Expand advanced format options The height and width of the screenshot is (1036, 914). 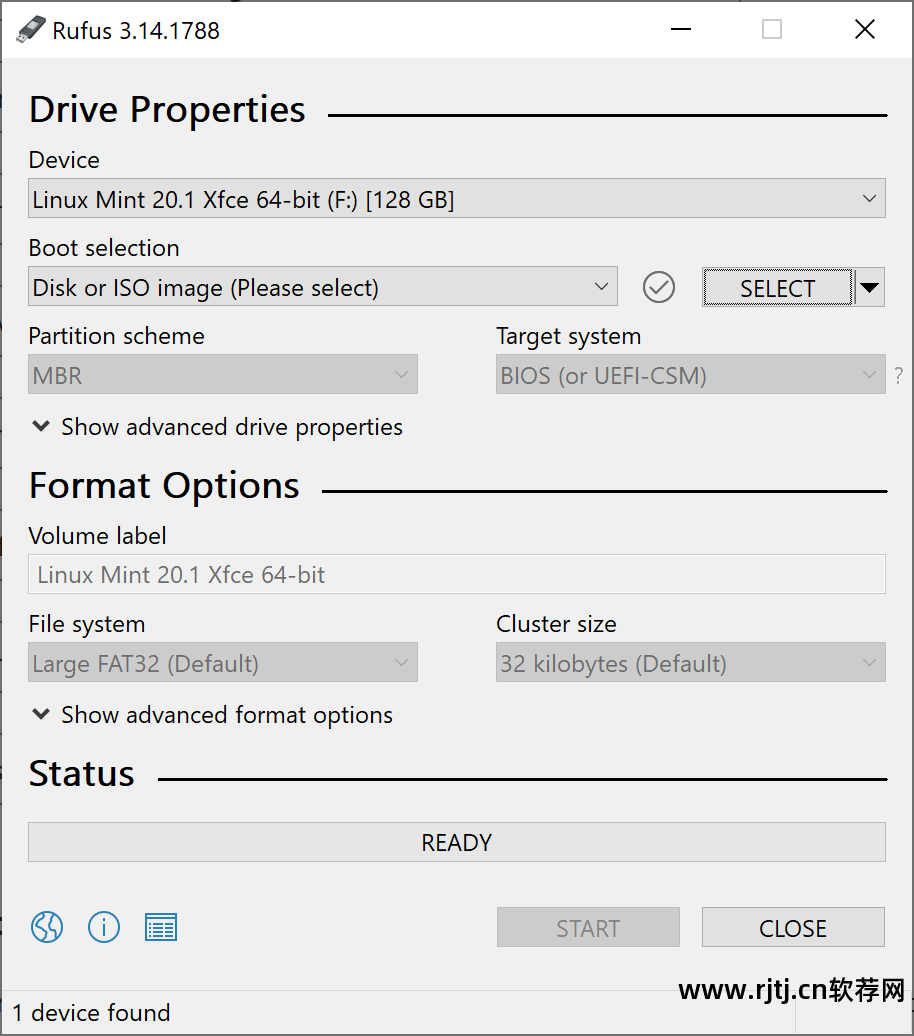(x=212, y=715)
